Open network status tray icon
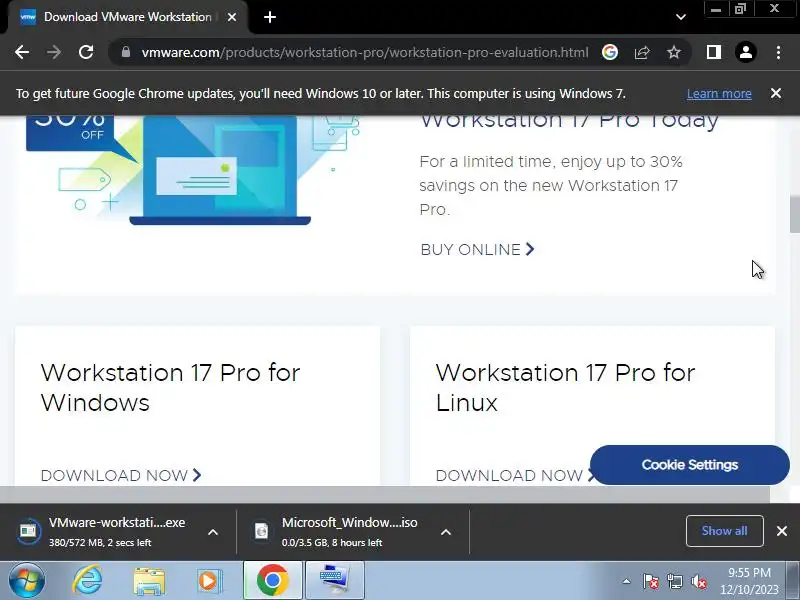The image size is (800, 600). pos(675,581)
